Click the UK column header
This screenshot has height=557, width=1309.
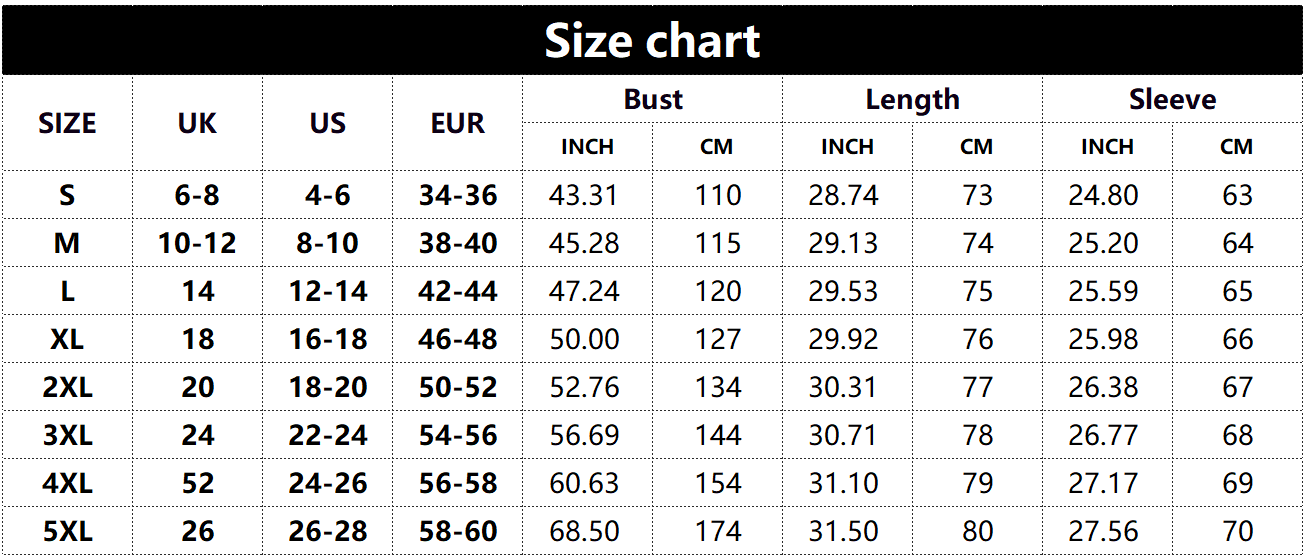coord(197,123)
